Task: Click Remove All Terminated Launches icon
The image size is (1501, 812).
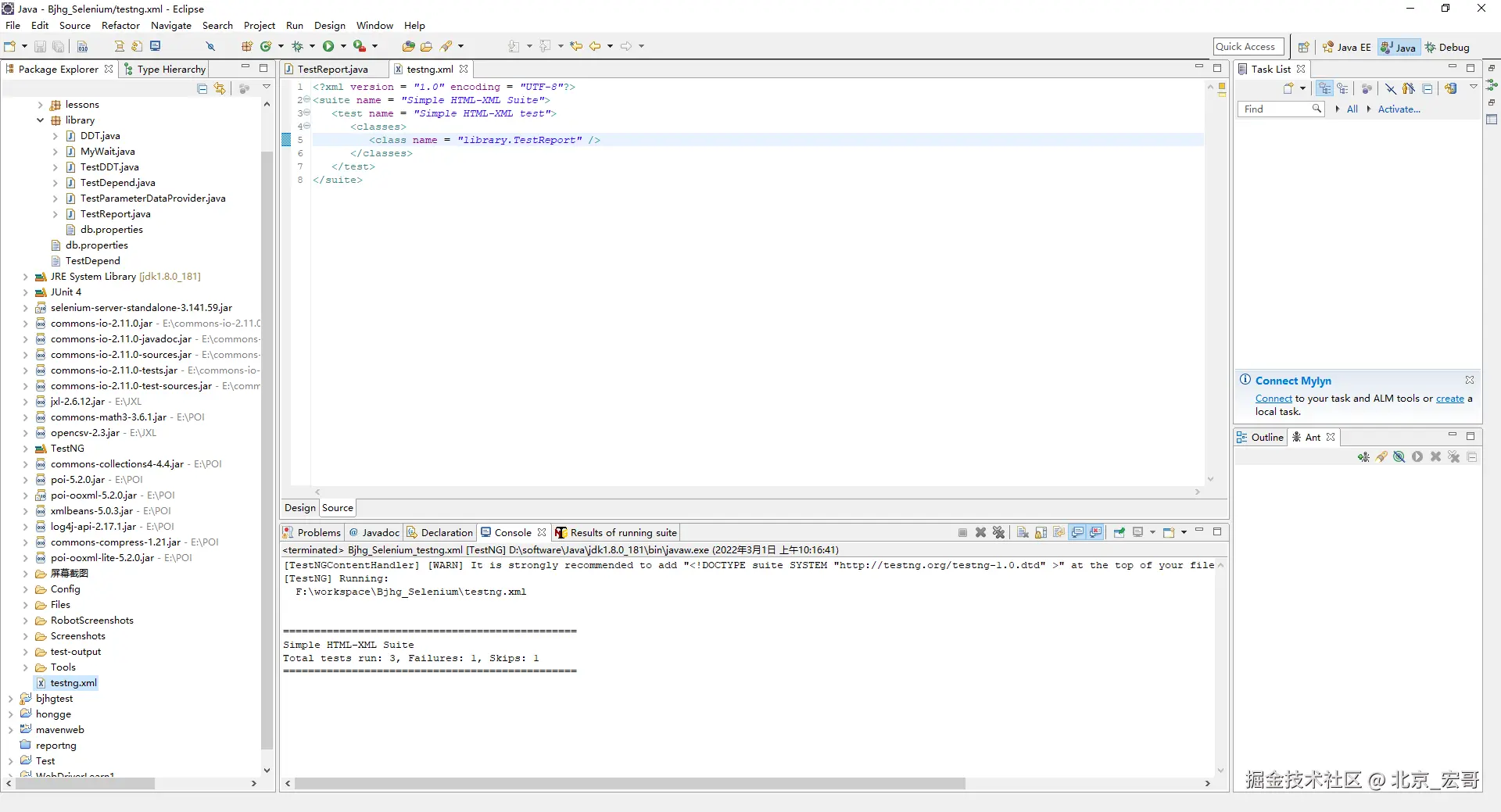Action: (x=998, y=532)
